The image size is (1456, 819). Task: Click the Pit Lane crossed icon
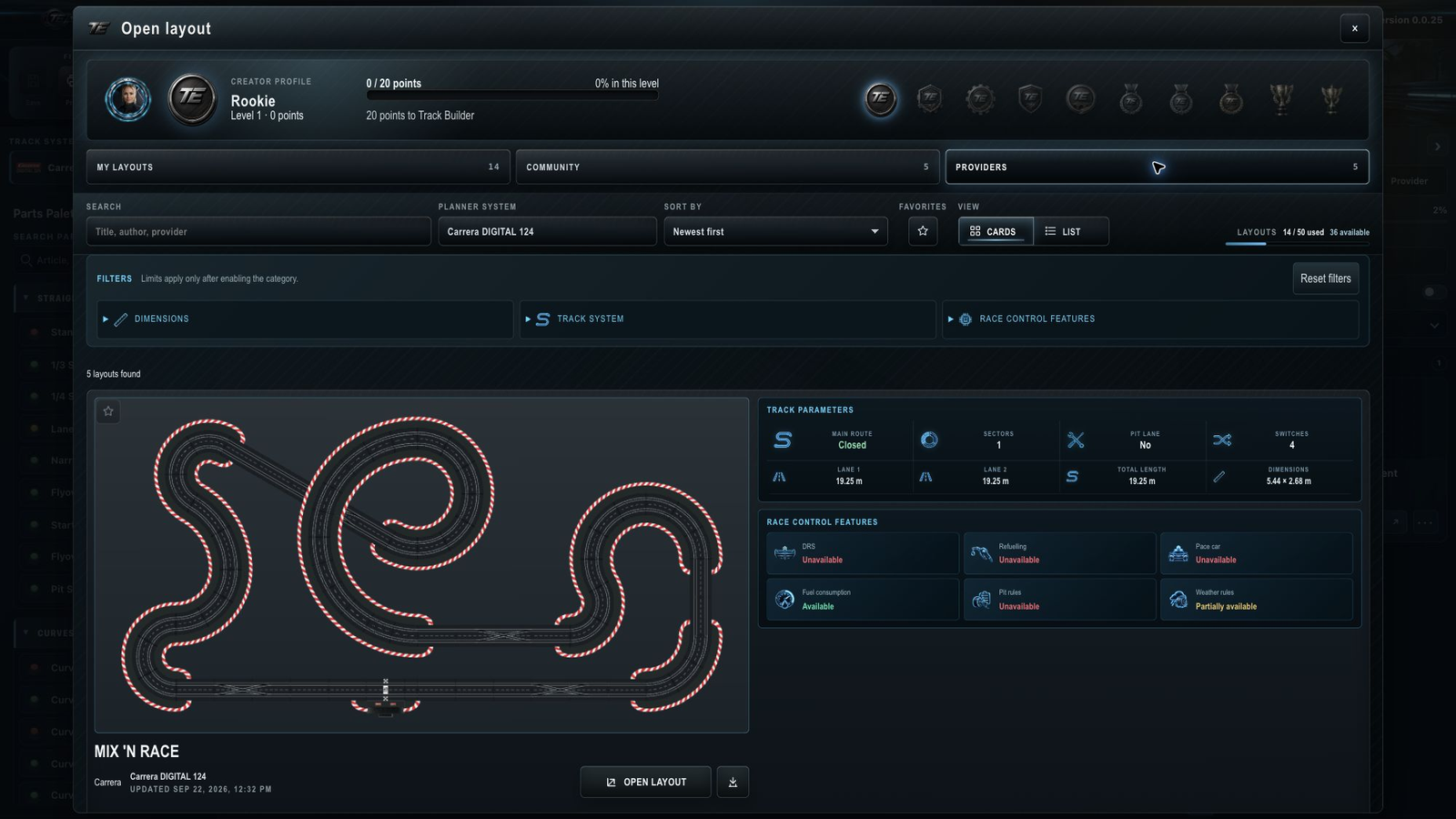pos(1076,440)
